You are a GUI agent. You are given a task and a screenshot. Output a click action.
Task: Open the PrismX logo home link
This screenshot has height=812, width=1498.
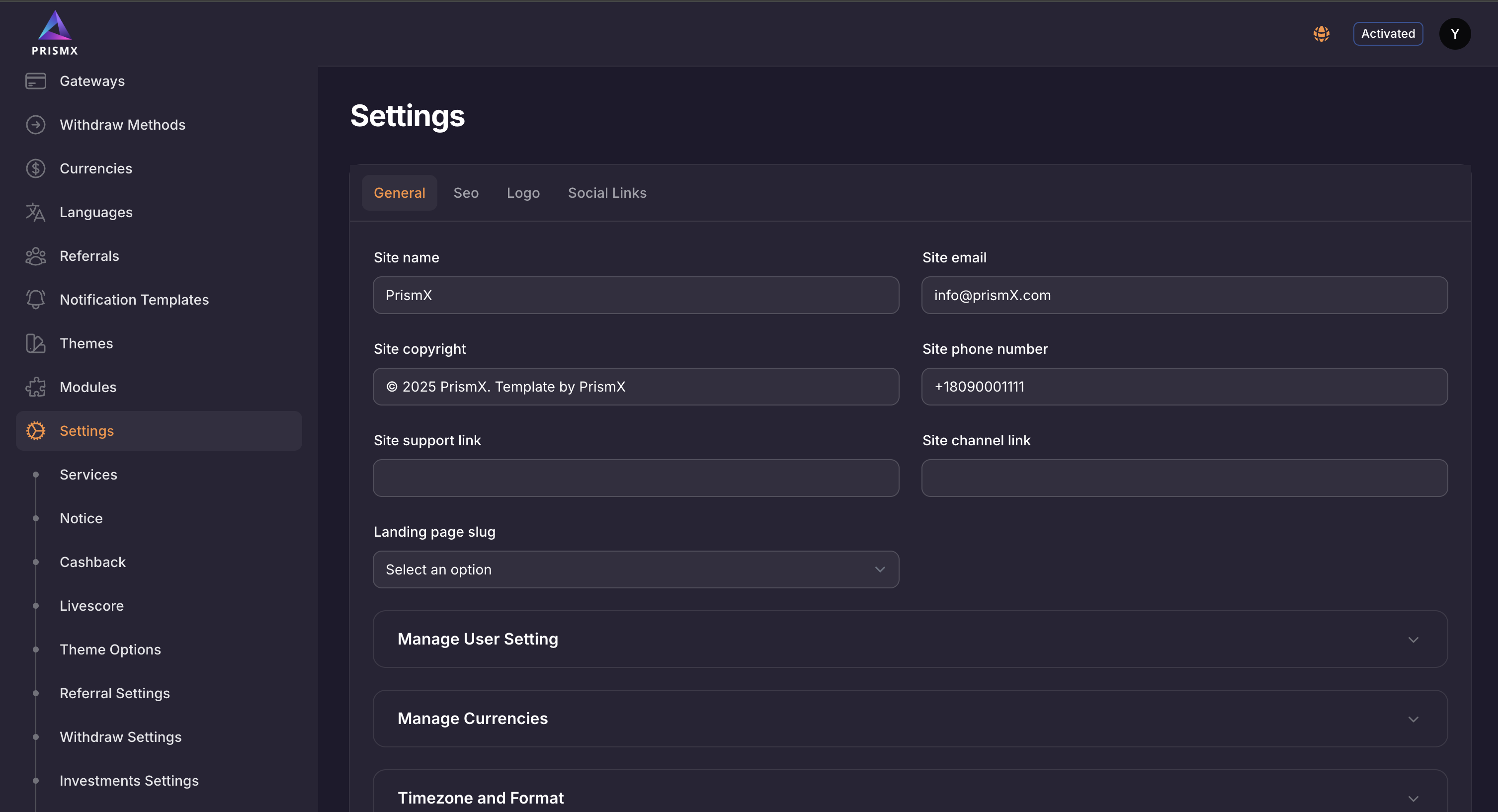tap(55, 33)
